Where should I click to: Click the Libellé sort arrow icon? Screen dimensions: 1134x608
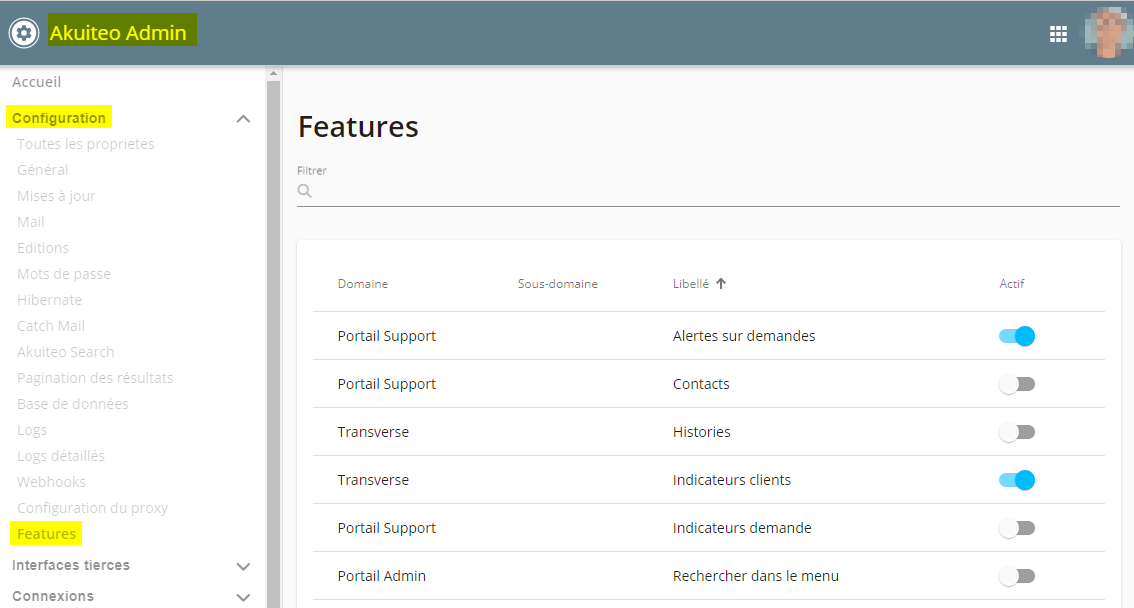point(721,284)
